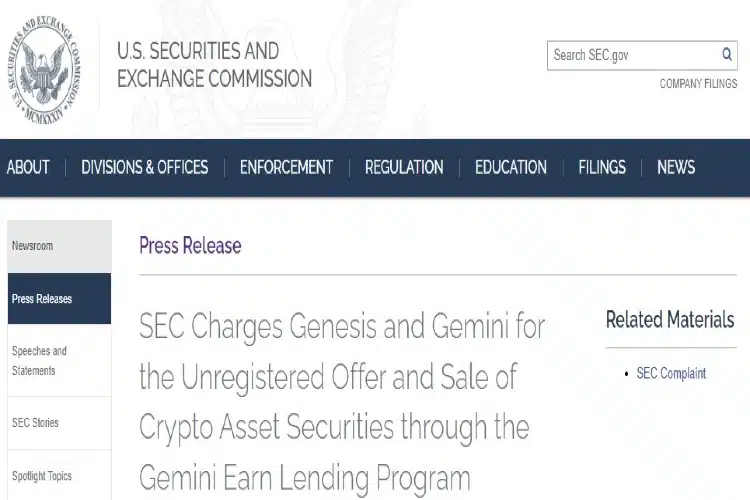Click the search magnifier icon
The width and height of the screenshot is (750, 500).
click(x=727, y=54)
